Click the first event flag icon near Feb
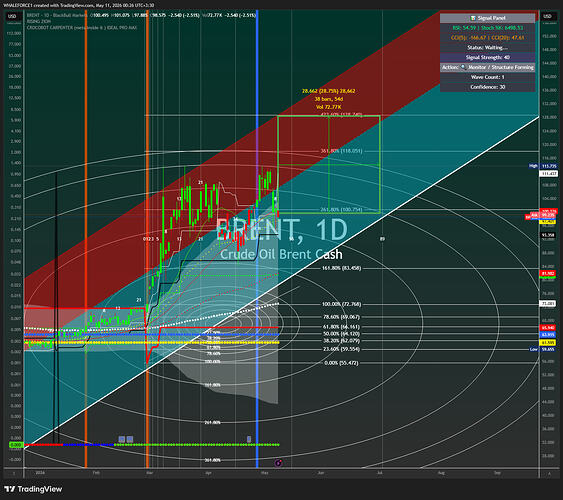 coord(122,439)
